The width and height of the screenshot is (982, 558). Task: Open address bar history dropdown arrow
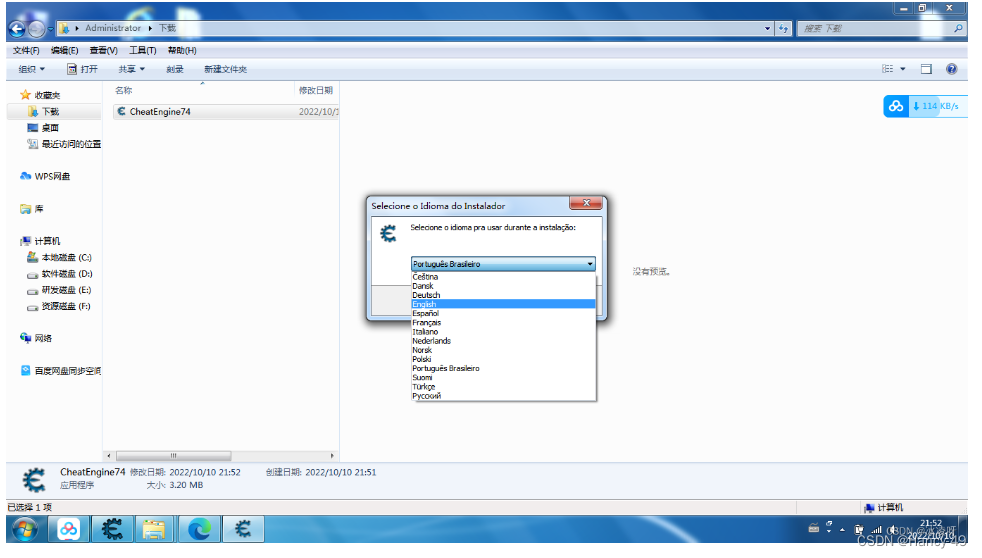point(767,29)
